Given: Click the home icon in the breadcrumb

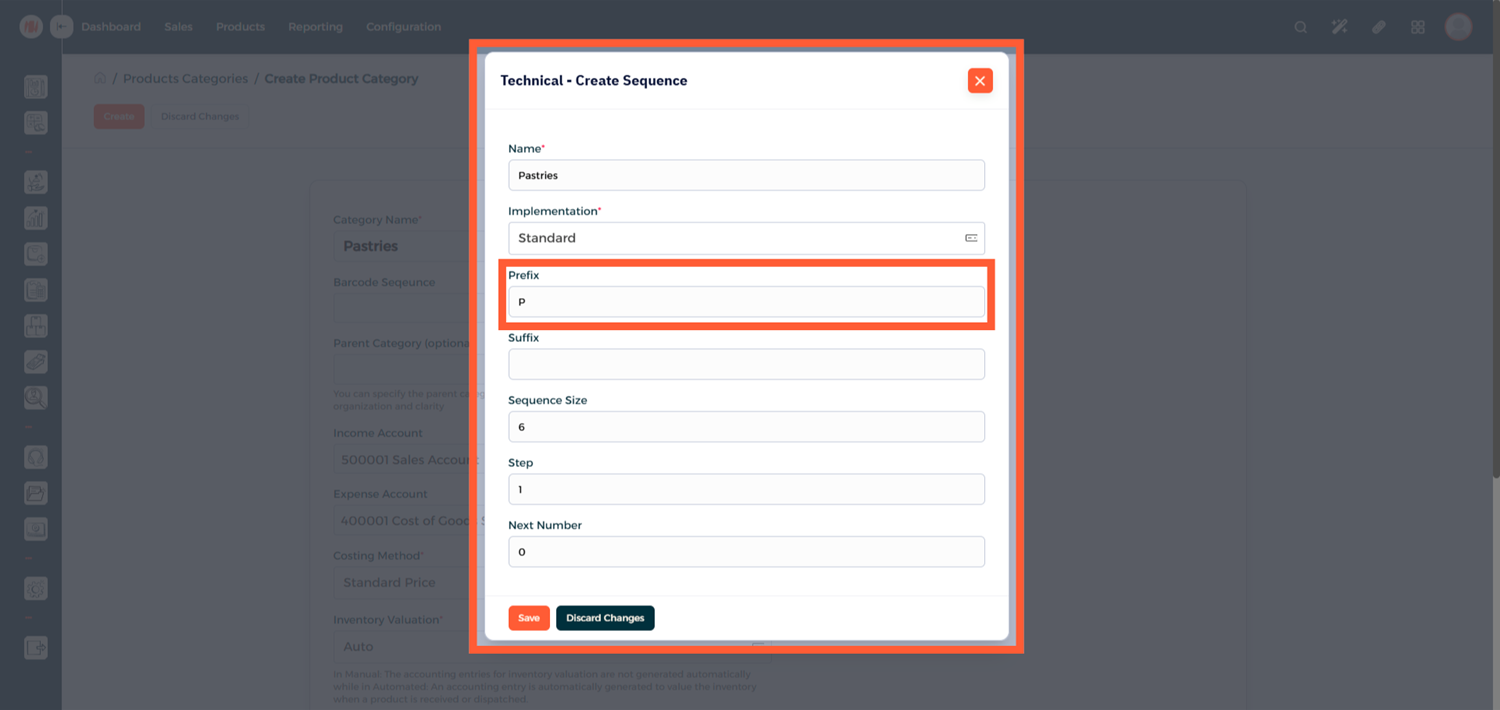Looking at the screenshot, I should click(x=100, y=78).
